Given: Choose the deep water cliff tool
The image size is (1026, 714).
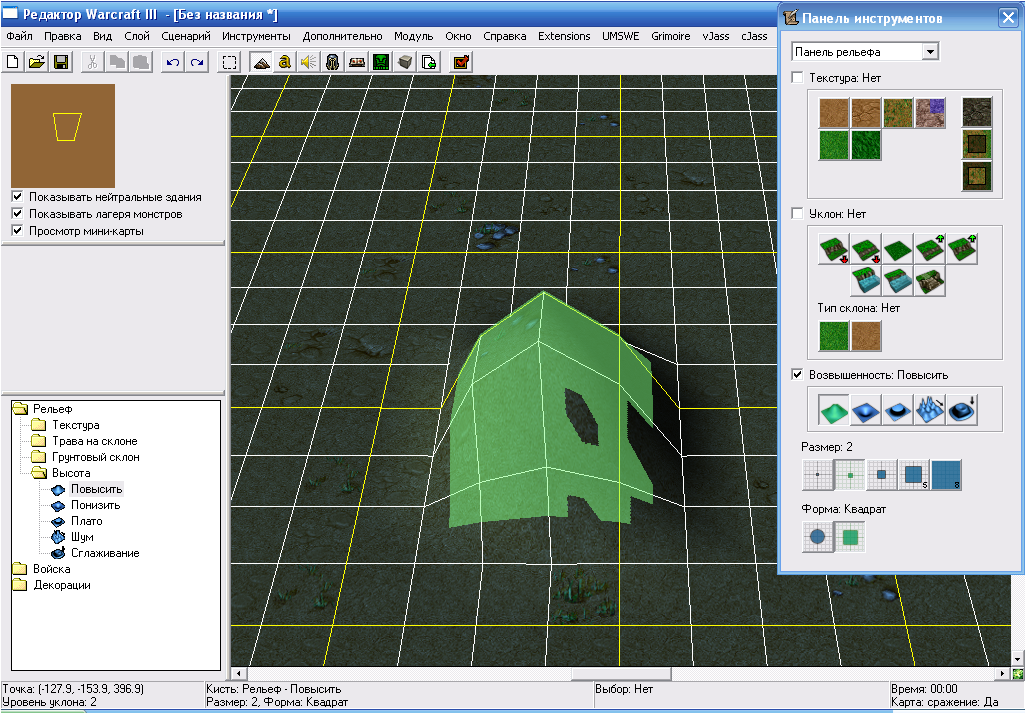Looking at the screenshot, I should click(x=866, y=281).
